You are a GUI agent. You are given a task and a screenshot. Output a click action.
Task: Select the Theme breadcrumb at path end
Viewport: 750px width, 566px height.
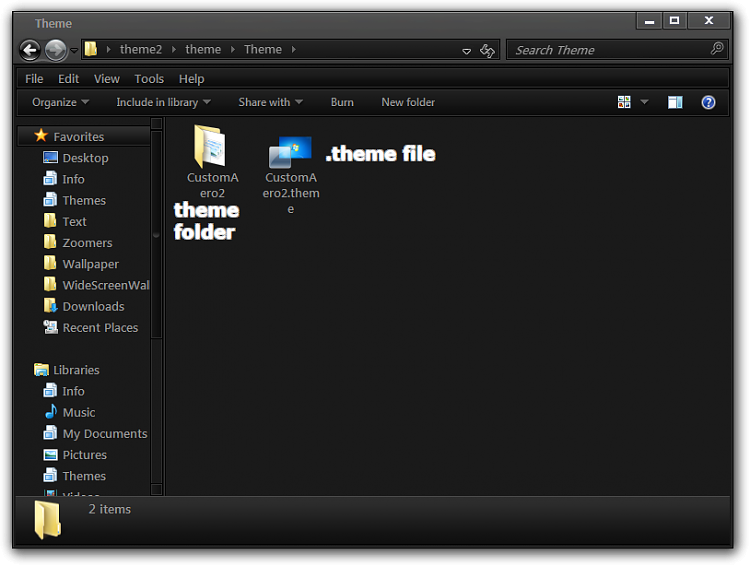click(x=263, y=49)
